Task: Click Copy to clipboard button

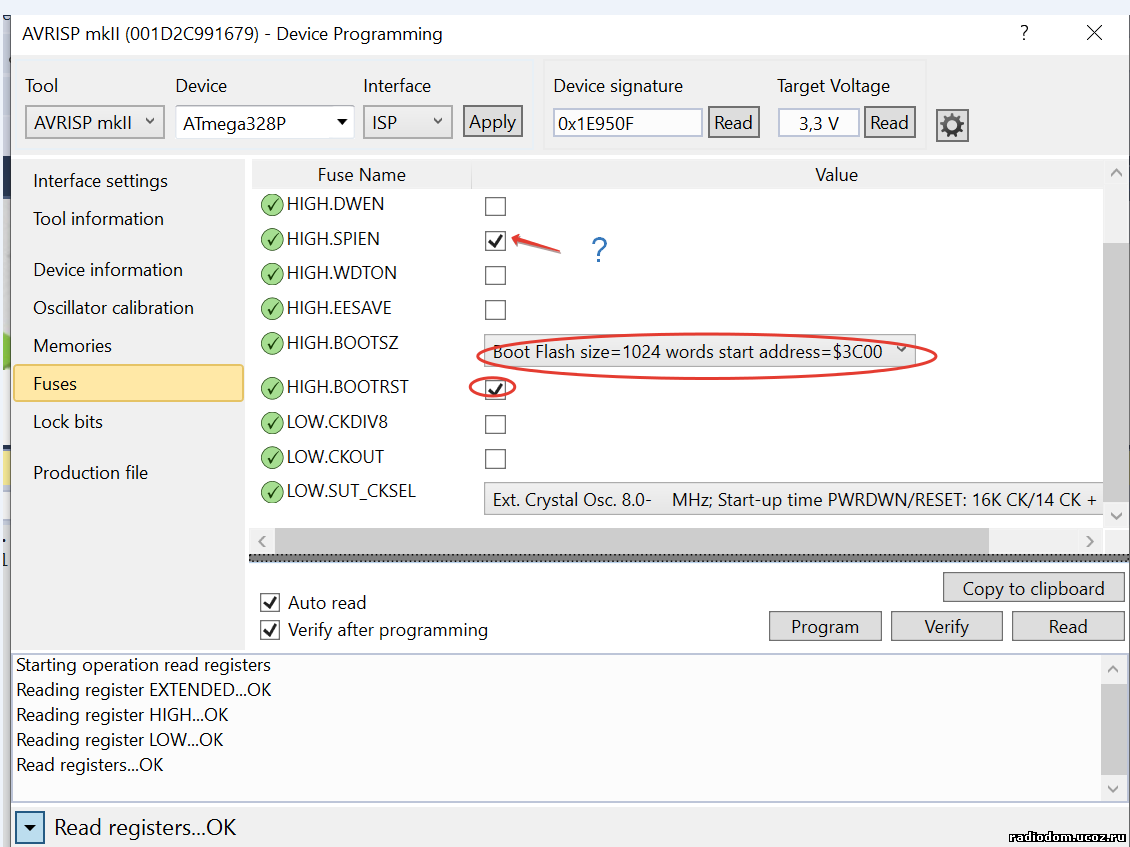Action: (1033, 588)
